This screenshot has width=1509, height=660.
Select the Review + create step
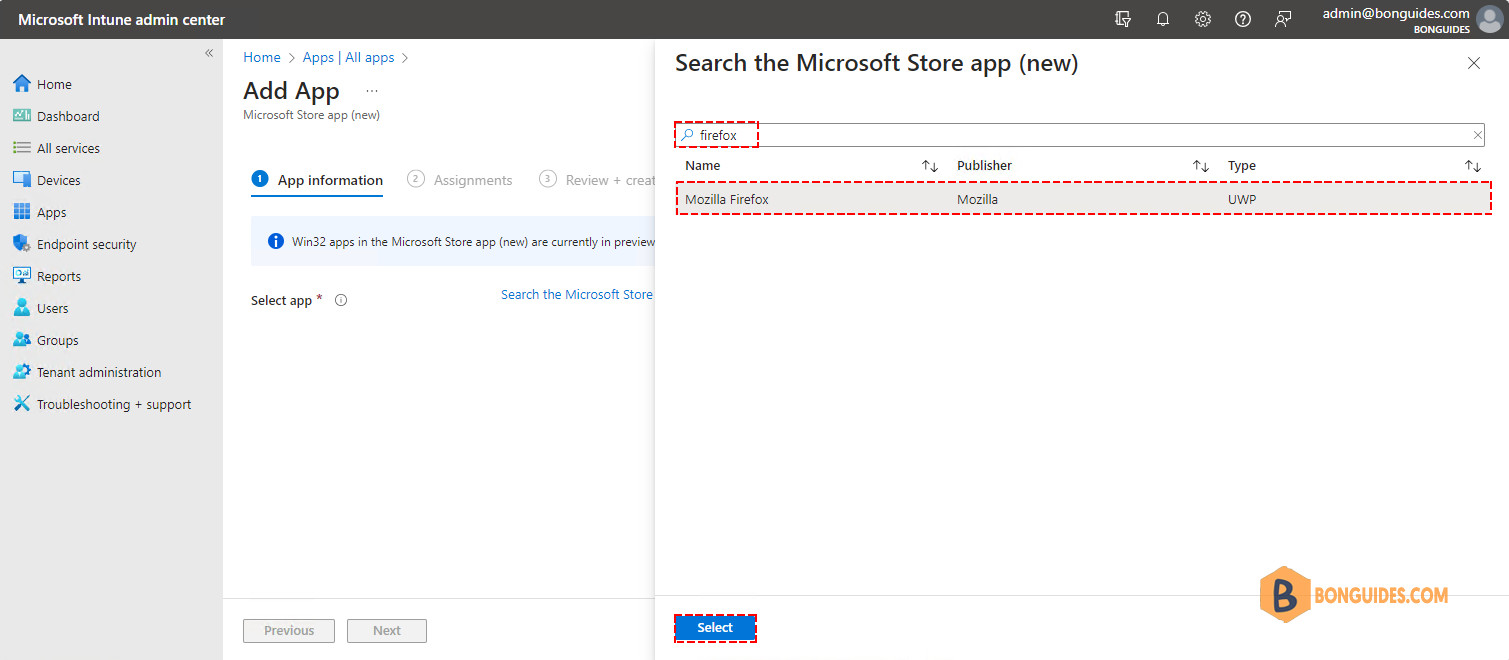pos(597,180)
